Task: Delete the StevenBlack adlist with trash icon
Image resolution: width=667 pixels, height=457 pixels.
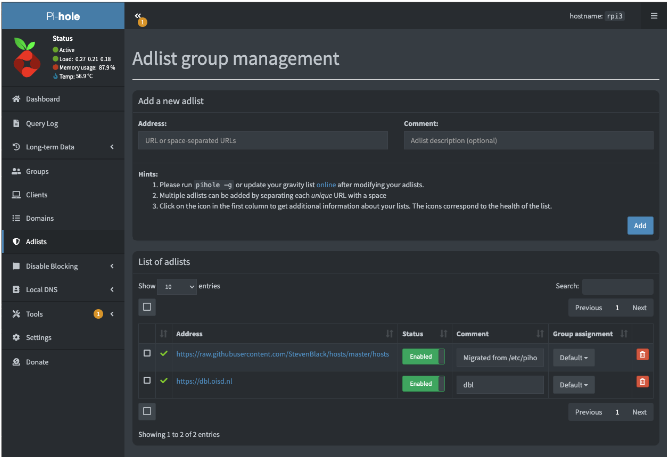Action: pyautogui.click(x=642, y=354)
